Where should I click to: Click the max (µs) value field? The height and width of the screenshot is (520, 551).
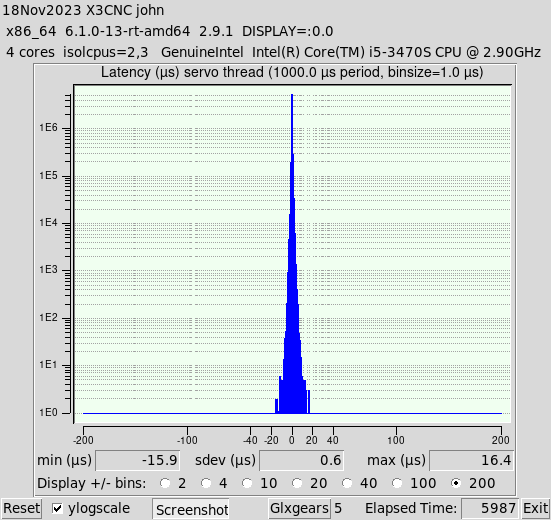tap(472, 460)
